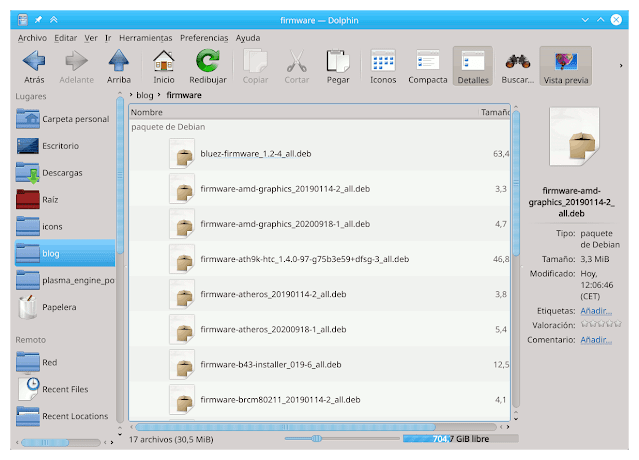Screen dimensions: 639x460
Task: Go up with the Arriba arrow
Action: click(x=119, y=67)
